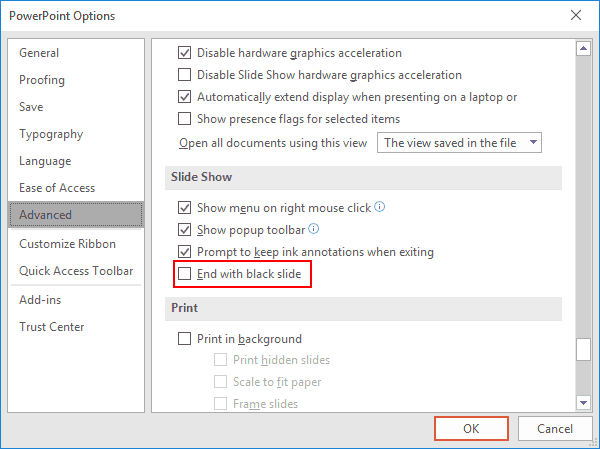
Task: Close the PowerPoint Options dialog
Action: pyautogui.click(x=576, y=15)
